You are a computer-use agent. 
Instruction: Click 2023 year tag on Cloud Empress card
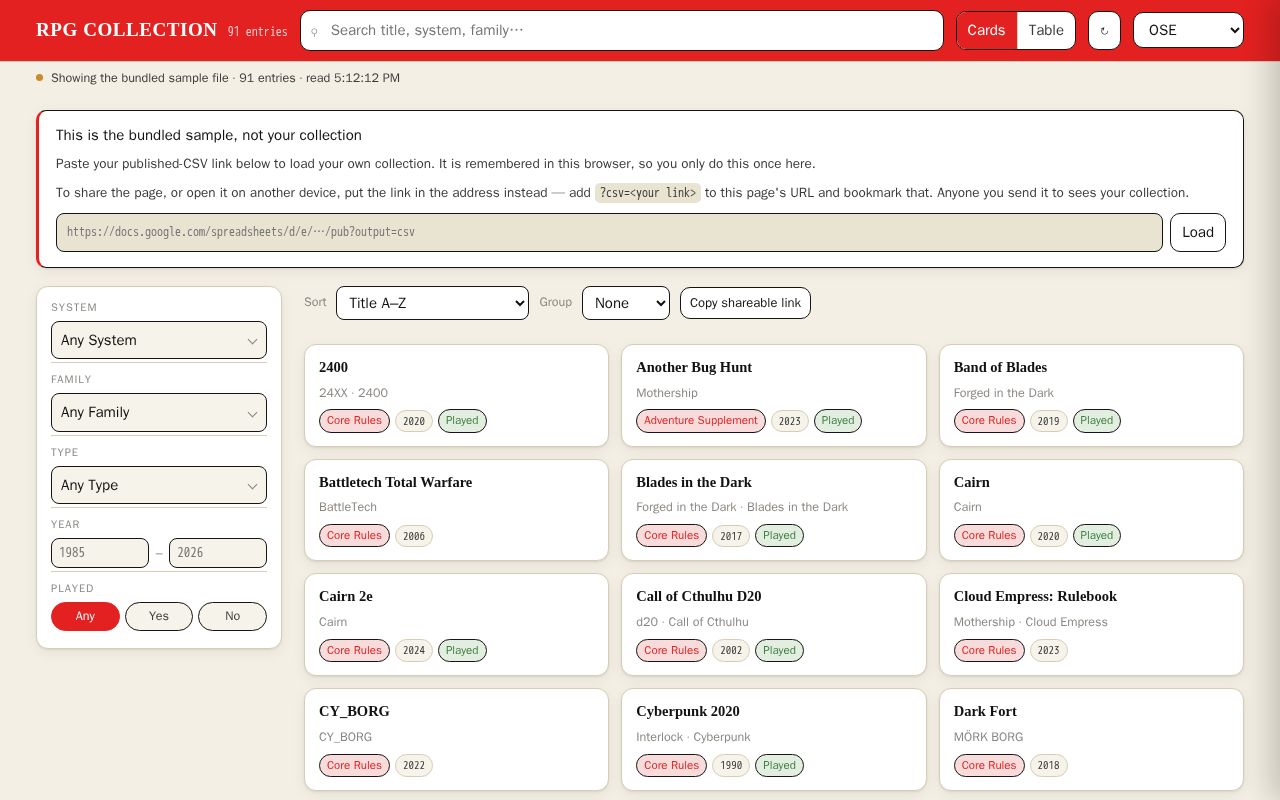1049,651
